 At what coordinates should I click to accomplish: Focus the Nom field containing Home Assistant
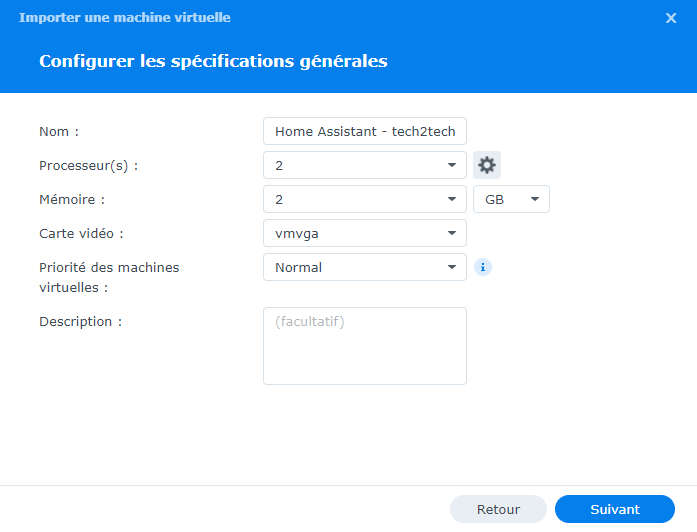(364, 131)
